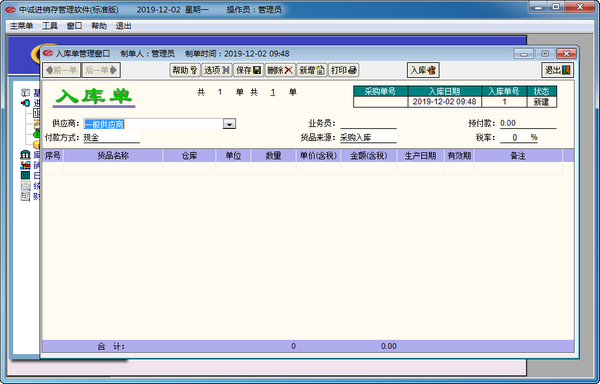Minimize the 入库单管理窗口 window
This screenshot has height=384, width=600.
(x=523, y=54)
